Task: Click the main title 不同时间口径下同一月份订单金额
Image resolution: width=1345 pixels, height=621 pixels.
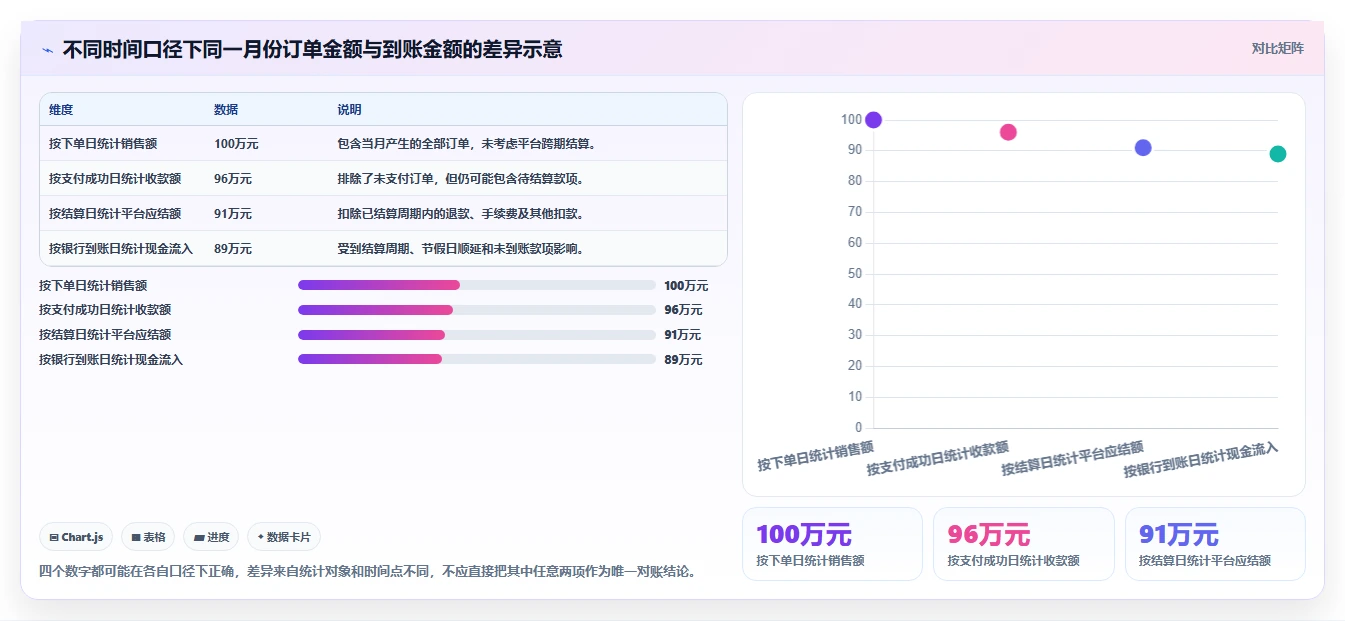Action: 312,49
